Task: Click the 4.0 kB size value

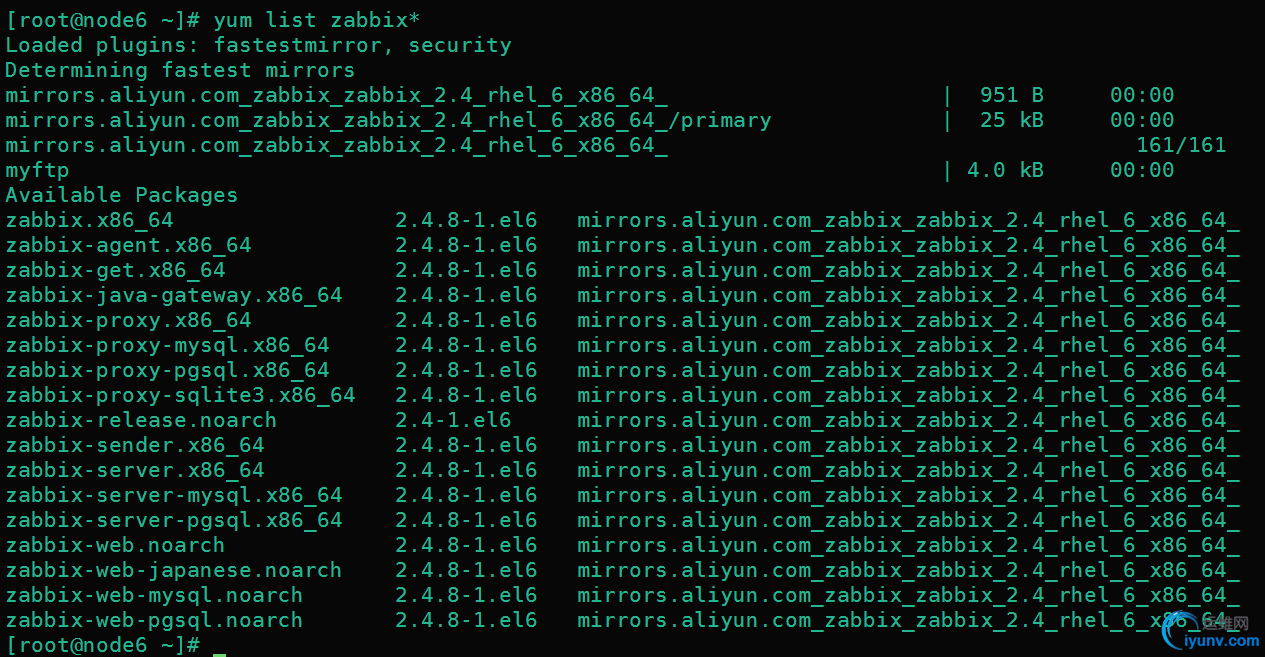Action: point(1005,170)
